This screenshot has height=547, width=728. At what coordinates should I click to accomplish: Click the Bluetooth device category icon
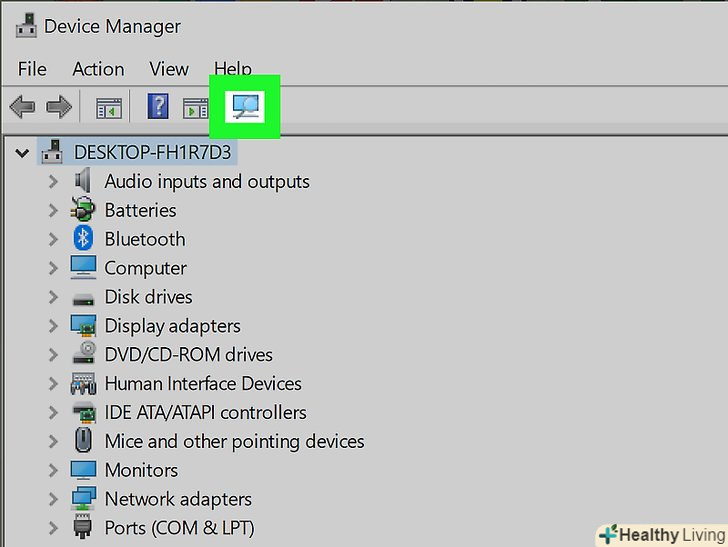pos(83,239)
